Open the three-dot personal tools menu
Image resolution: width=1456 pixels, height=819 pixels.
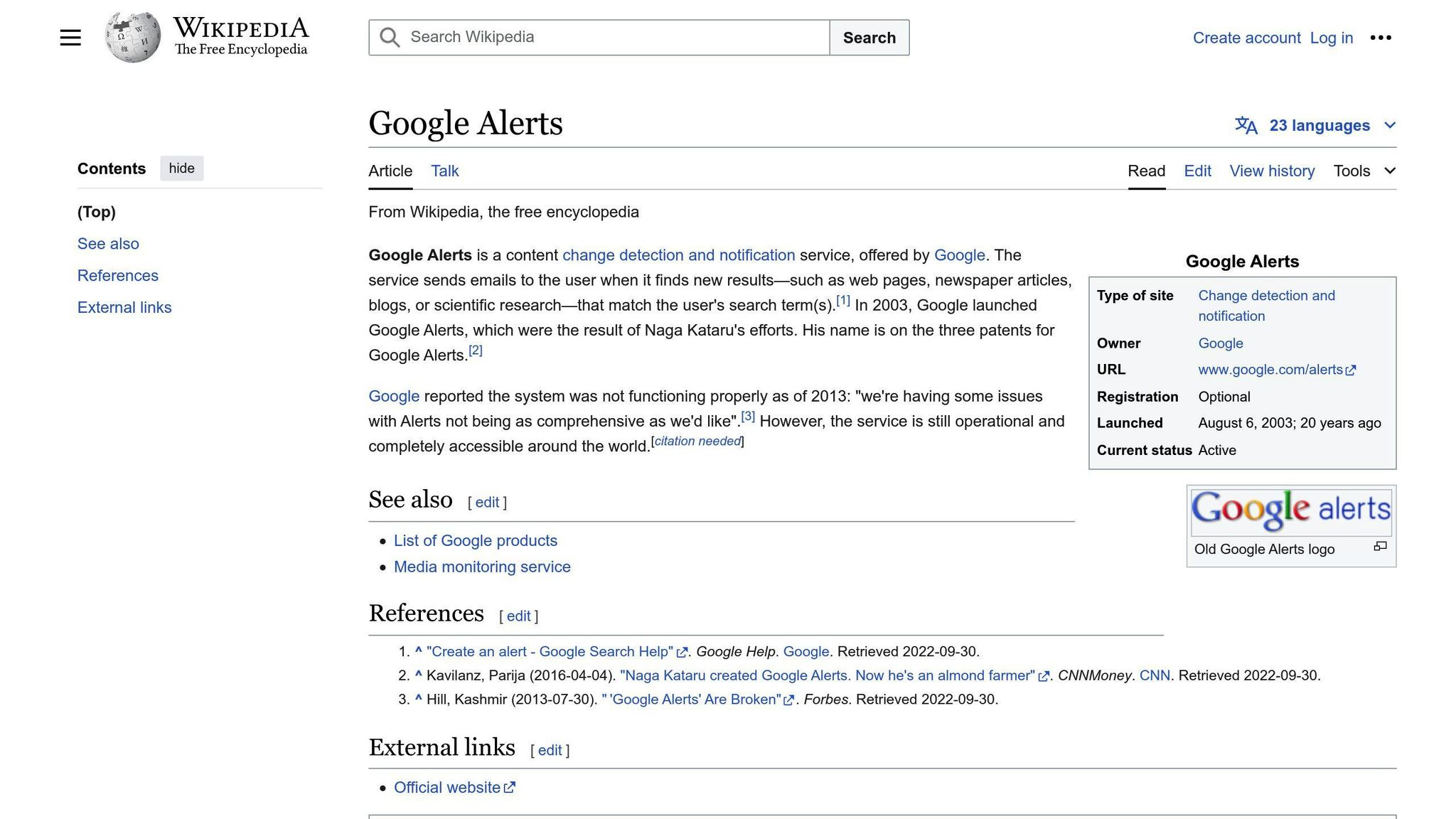pos(1381,38)
